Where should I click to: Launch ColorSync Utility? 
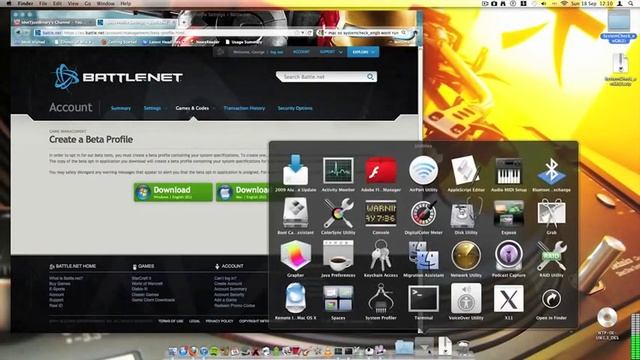338,213
